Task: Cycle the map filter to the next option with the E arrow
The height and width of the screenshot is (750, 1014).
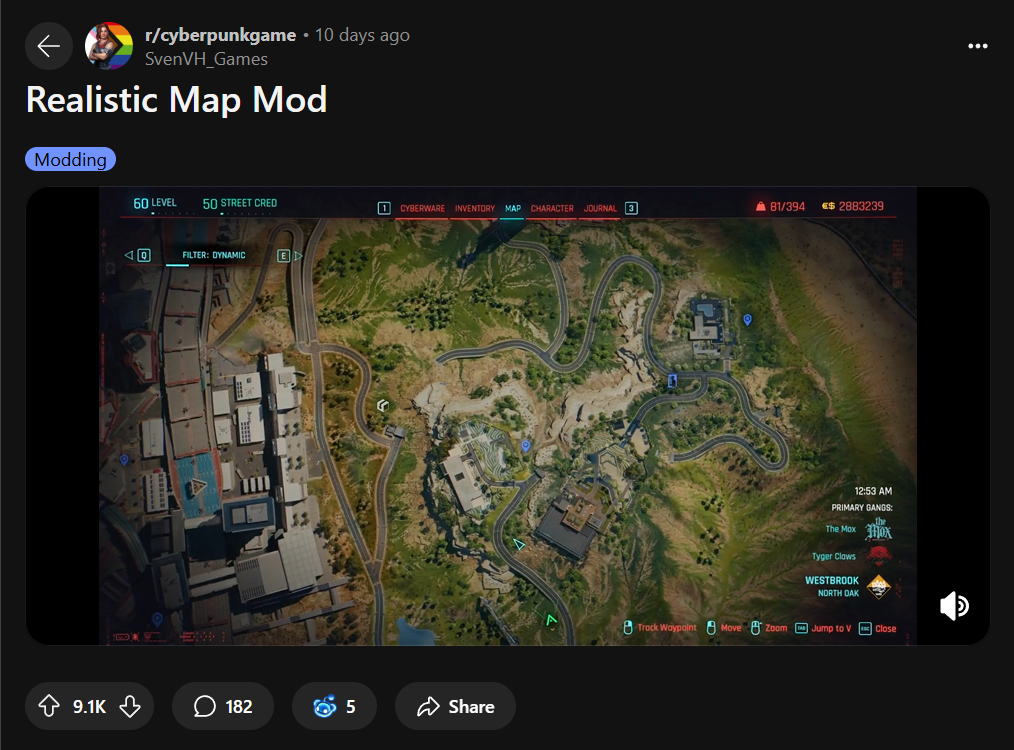Action: coord(290,255)
